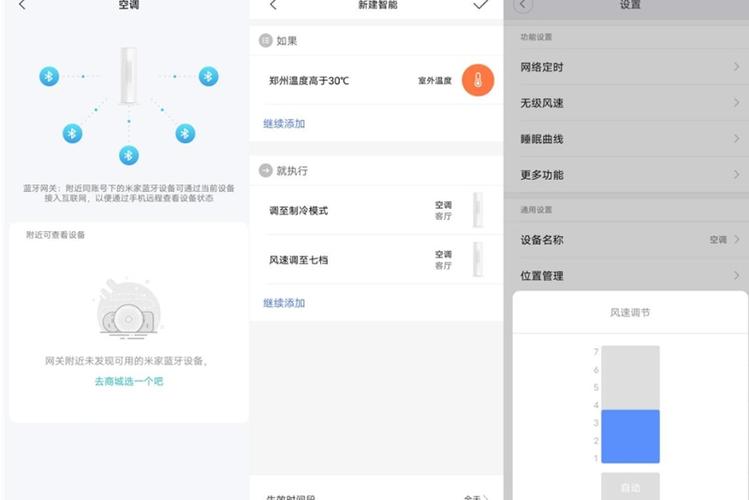Expand the 更多功能 row chevron
Viewport: 749px width, 500px height.
tap(737, 175)
